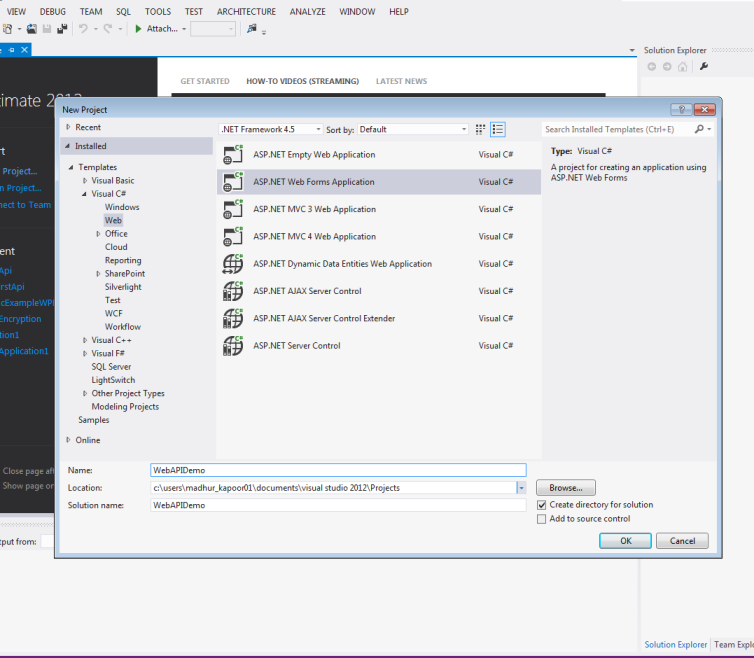Screen dimensions: 754x658
Task: Open the TEAM menu
Action: point(91,12)
